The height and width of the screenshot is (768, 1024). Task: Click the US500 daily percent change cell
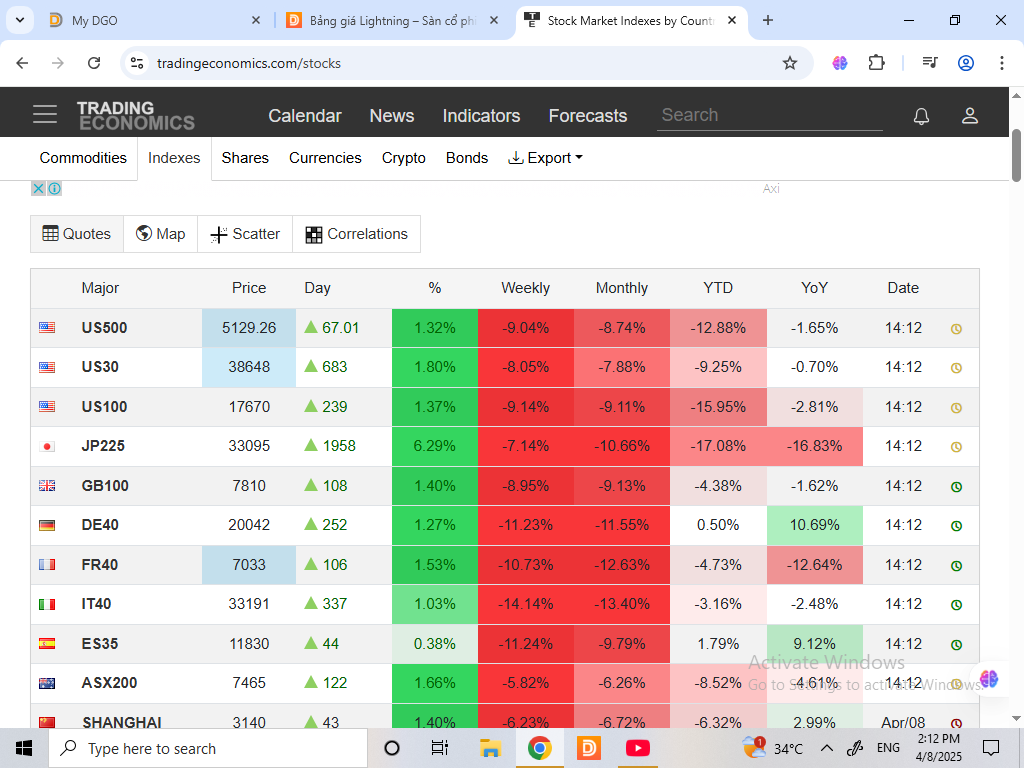434,328
